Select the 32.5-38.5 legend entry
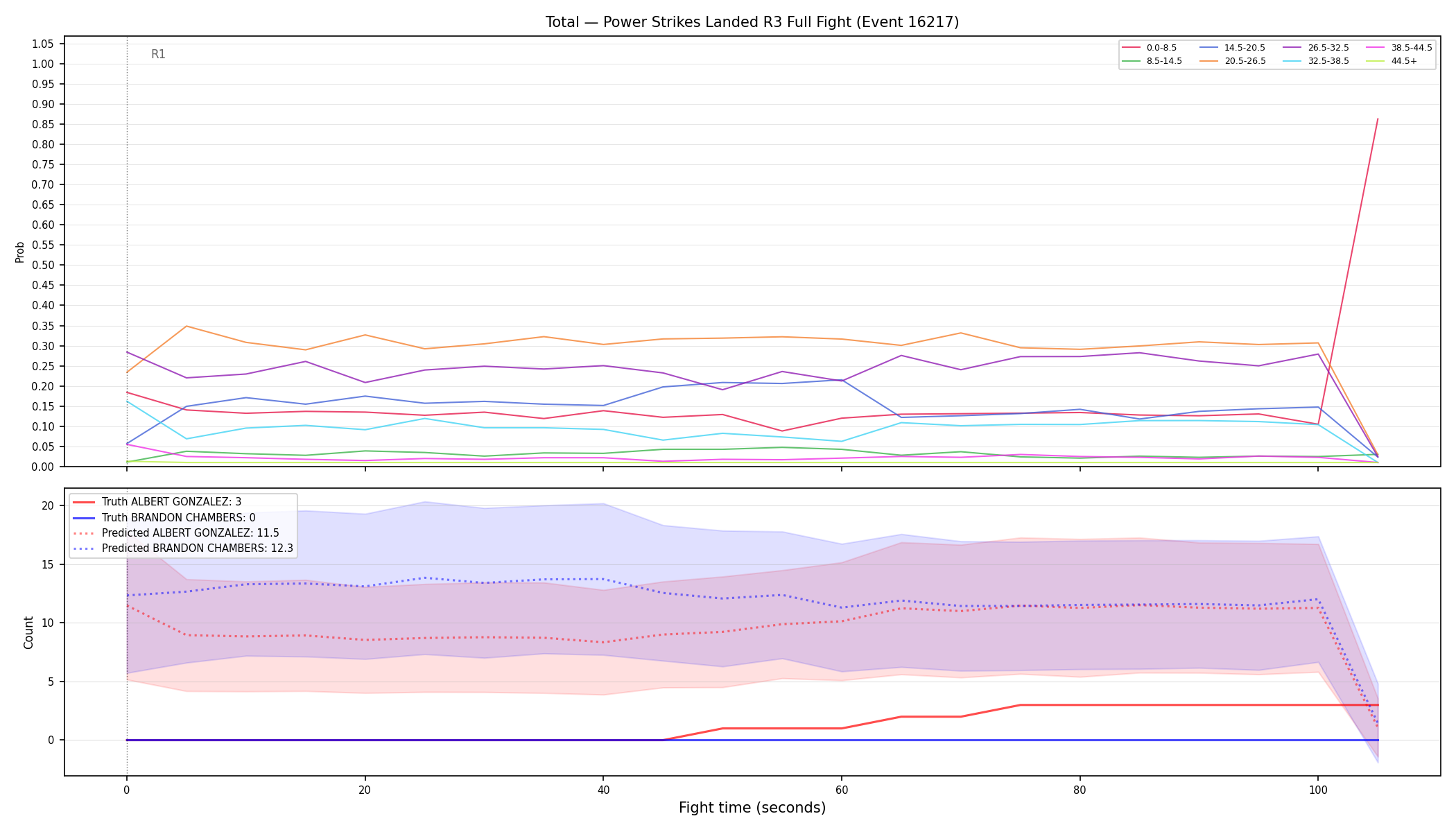The height and width of the screenshot is (832, 1456). pyautogui.click(x=1316, y=61)
